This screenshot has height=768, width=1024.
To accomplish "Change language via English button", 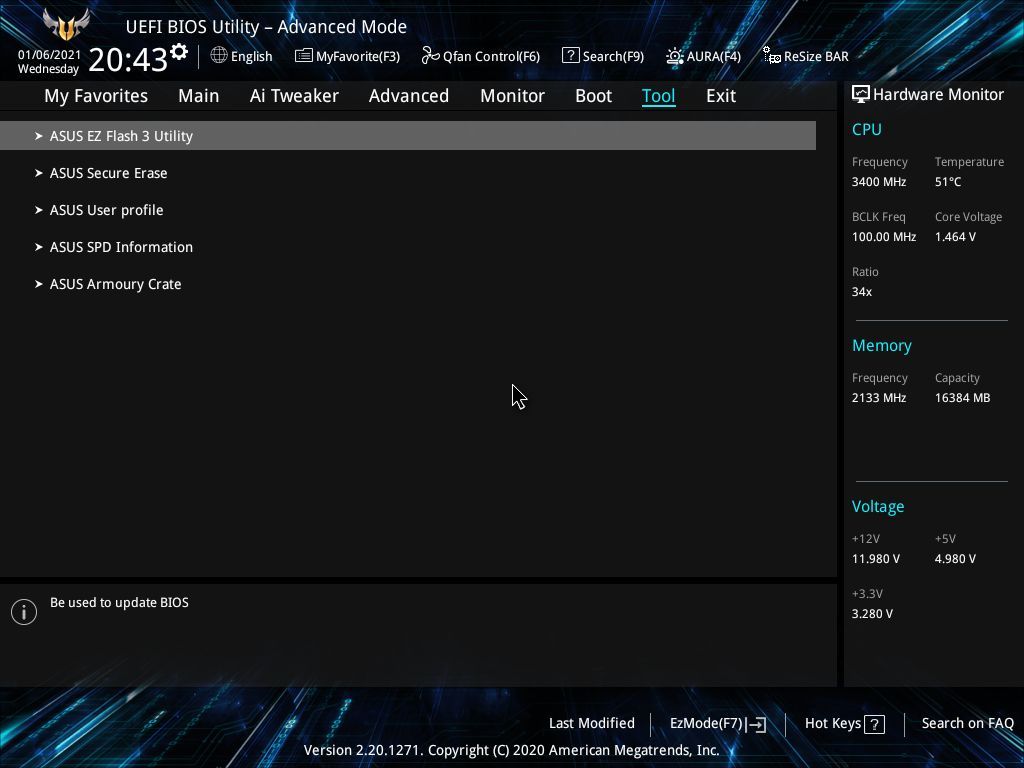I will point(242,56).
